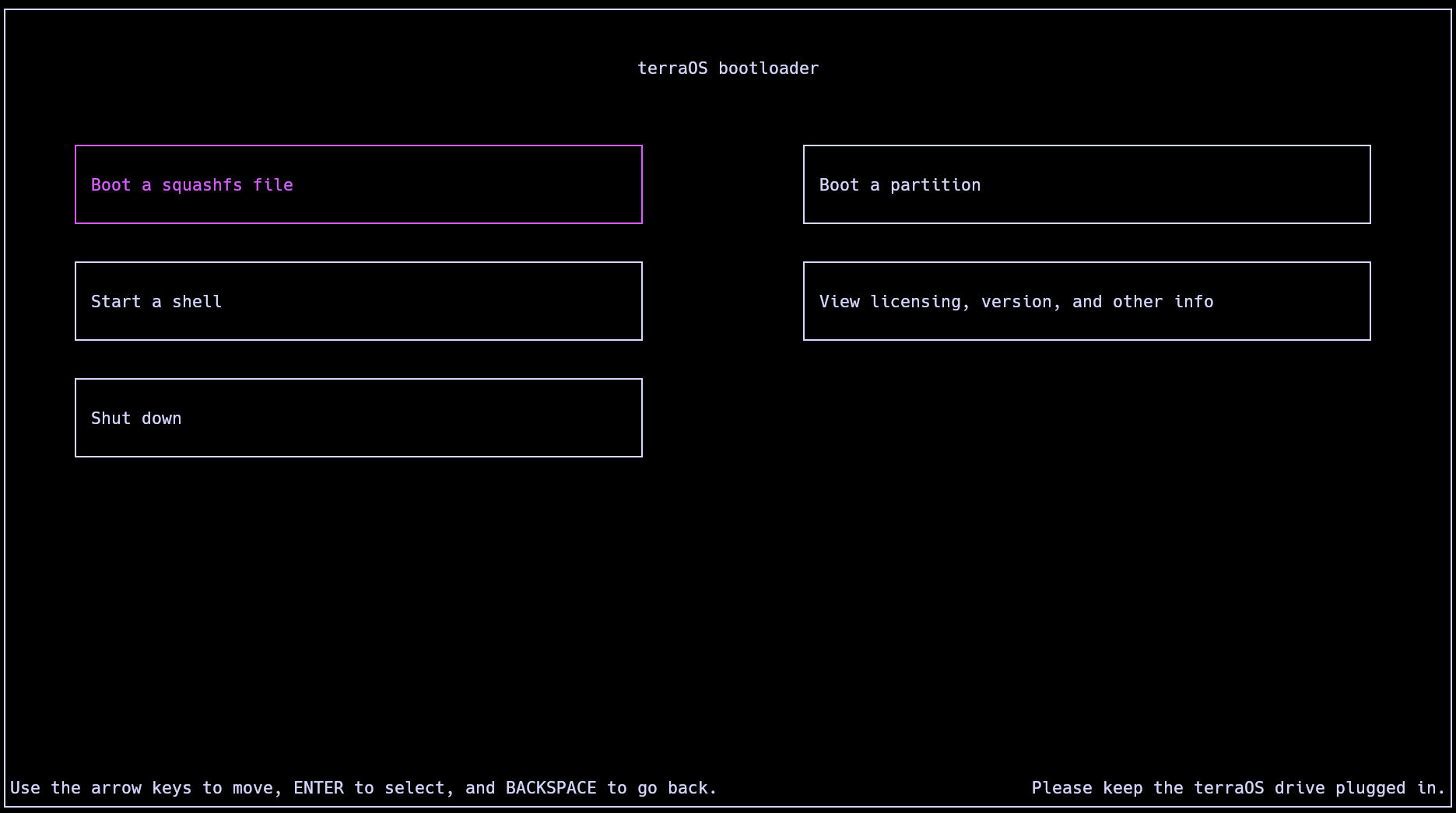
Task: Select the bottom-left shutdown box
Action: pos(358,418)
